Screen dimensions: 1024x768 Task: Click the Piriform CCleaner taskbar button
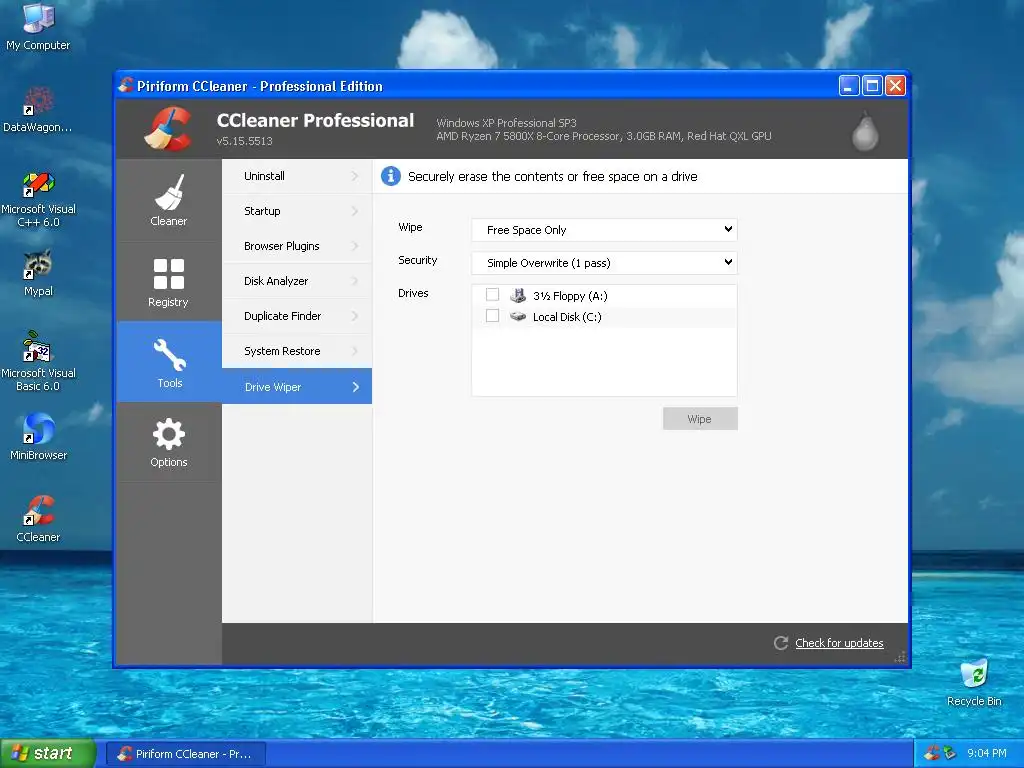[x=186, y=754]
